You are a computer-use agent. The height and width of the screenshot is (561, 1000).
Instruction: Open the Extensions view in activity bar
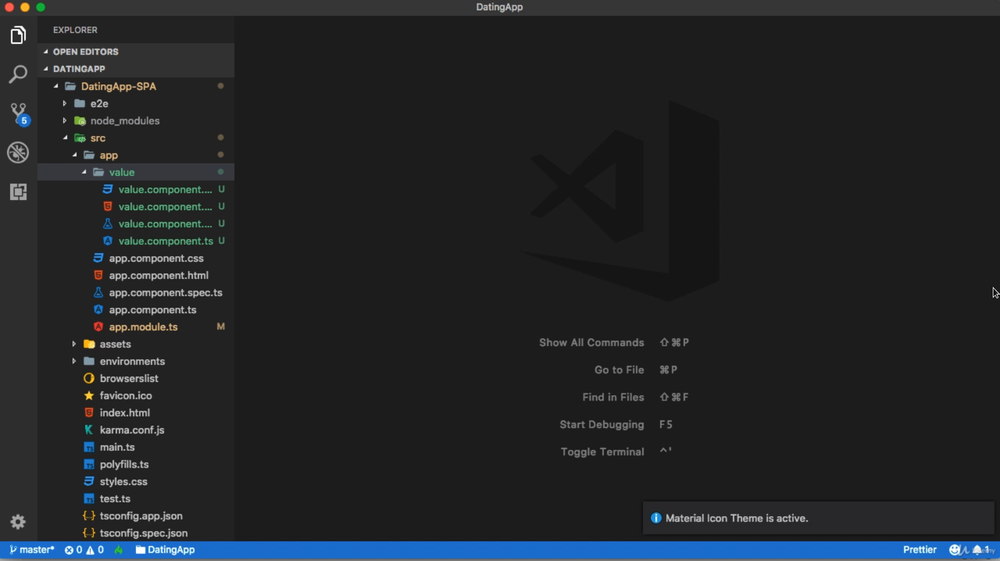click(18, 191)
